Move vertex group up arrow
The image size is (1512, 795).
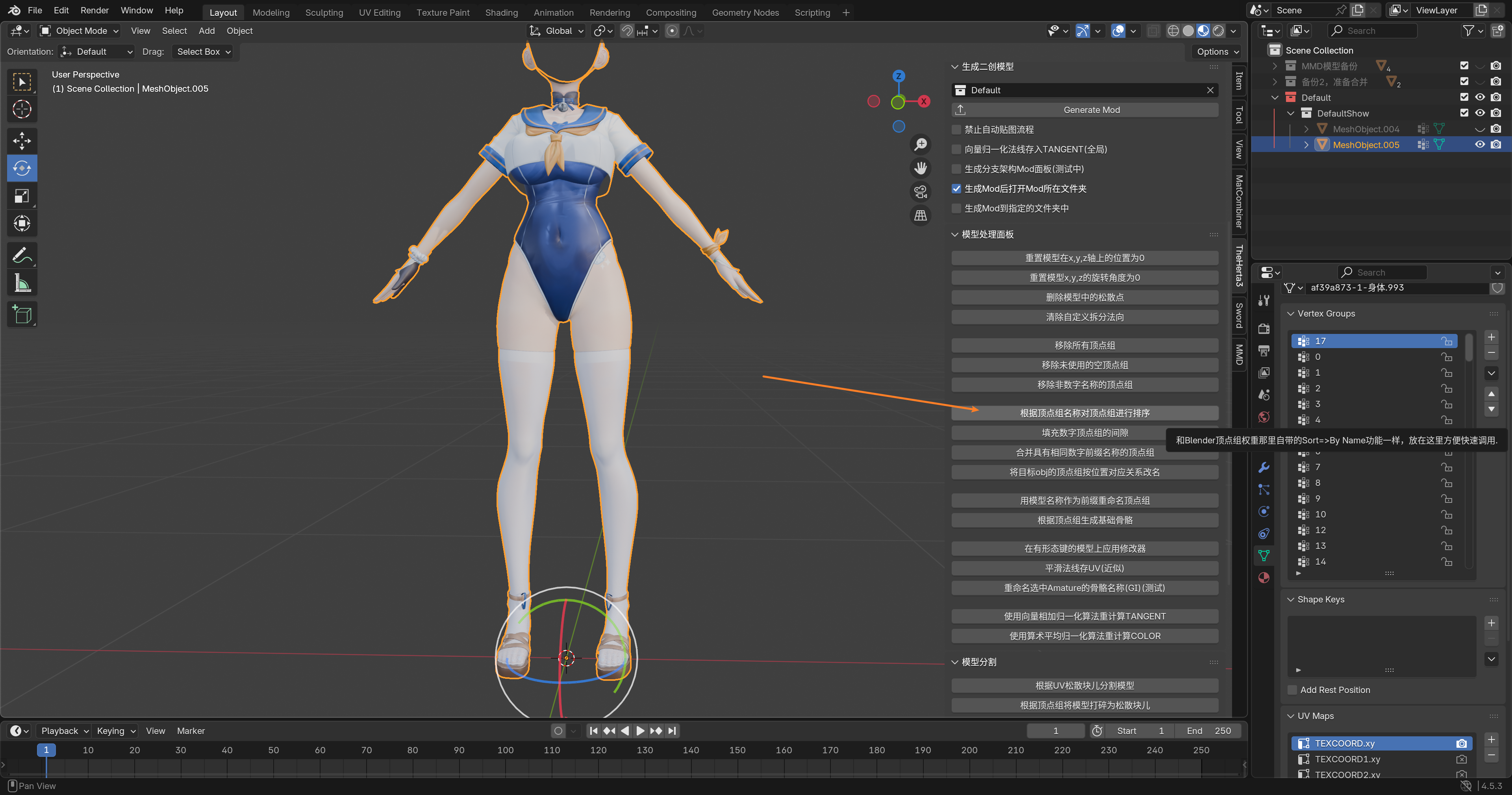tap(1491, 393)
